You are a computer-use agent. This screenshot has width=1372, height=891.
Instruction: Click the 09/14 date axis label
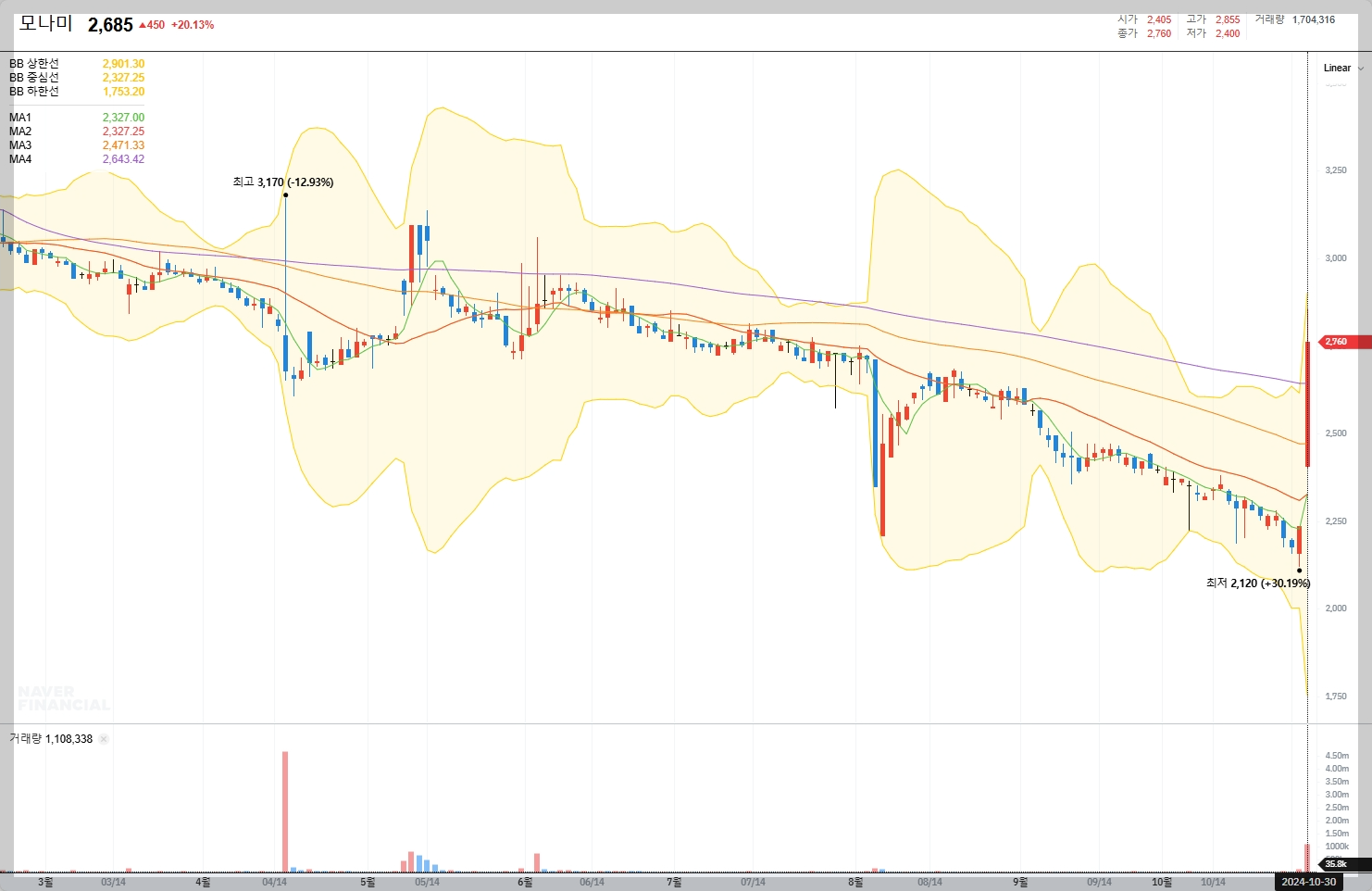tap(1099, 883)
